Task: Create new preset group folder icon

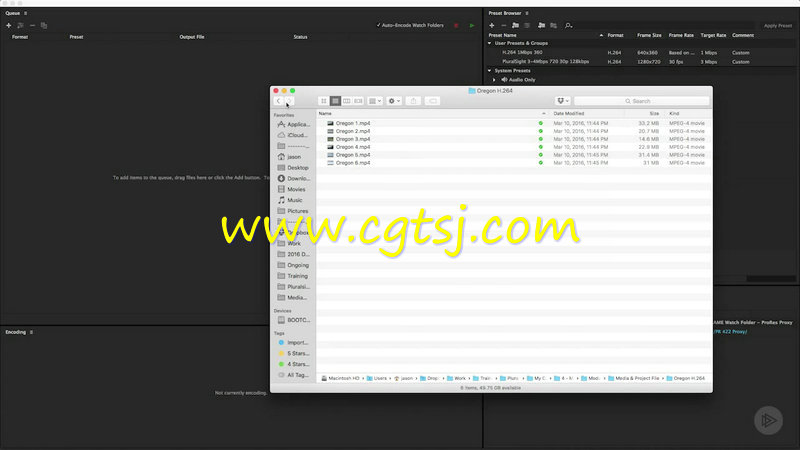Action: point(515,25)
